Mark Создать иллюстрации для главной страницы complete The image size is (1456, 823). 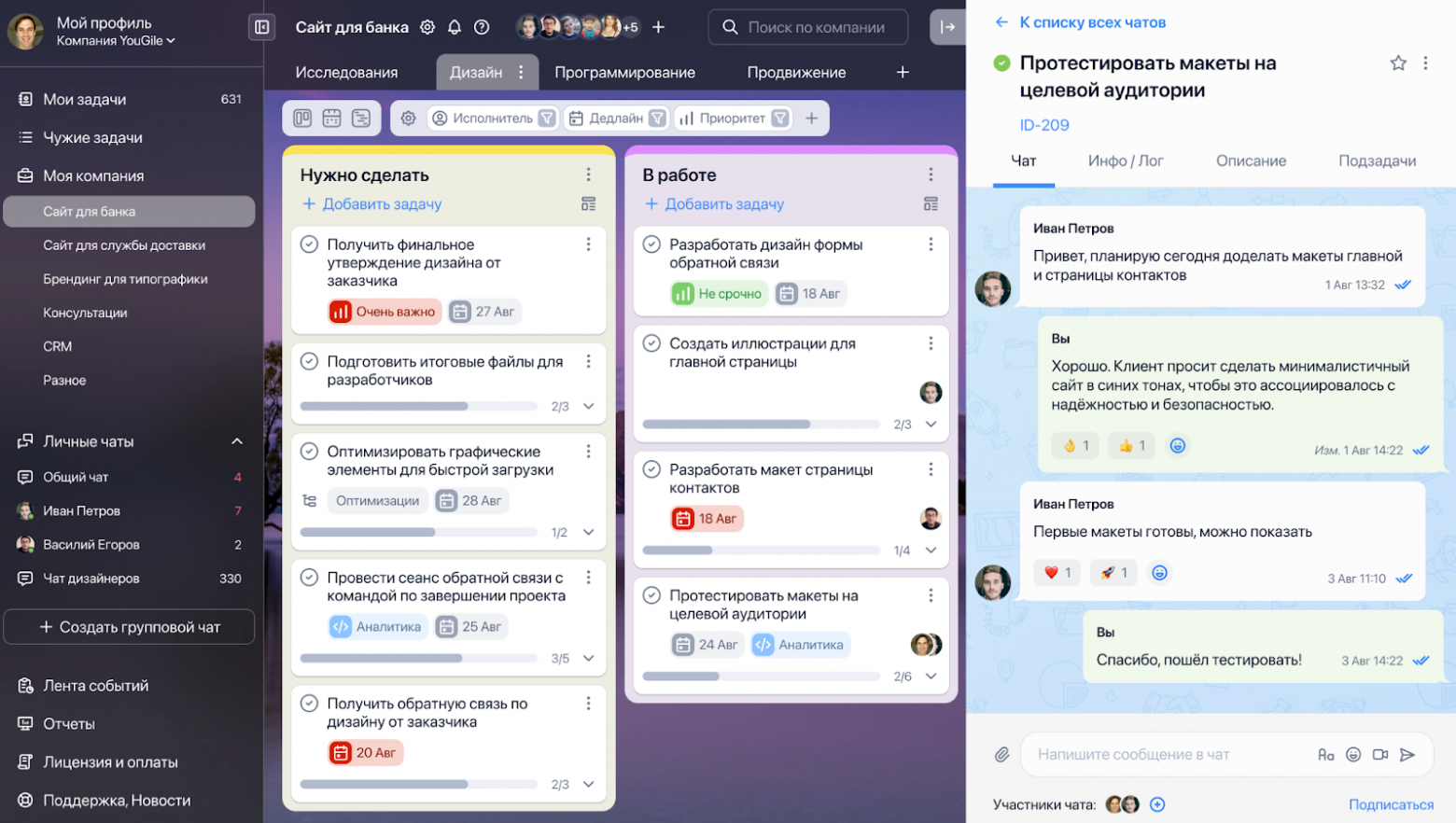tap(651, 343)
